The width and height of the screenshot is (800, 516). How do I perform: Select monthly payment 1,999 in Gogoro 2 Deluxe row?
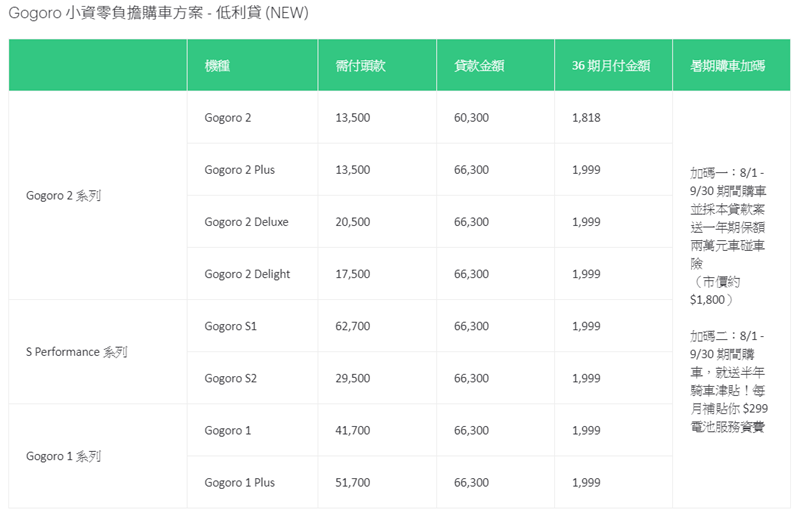[586, 222]
